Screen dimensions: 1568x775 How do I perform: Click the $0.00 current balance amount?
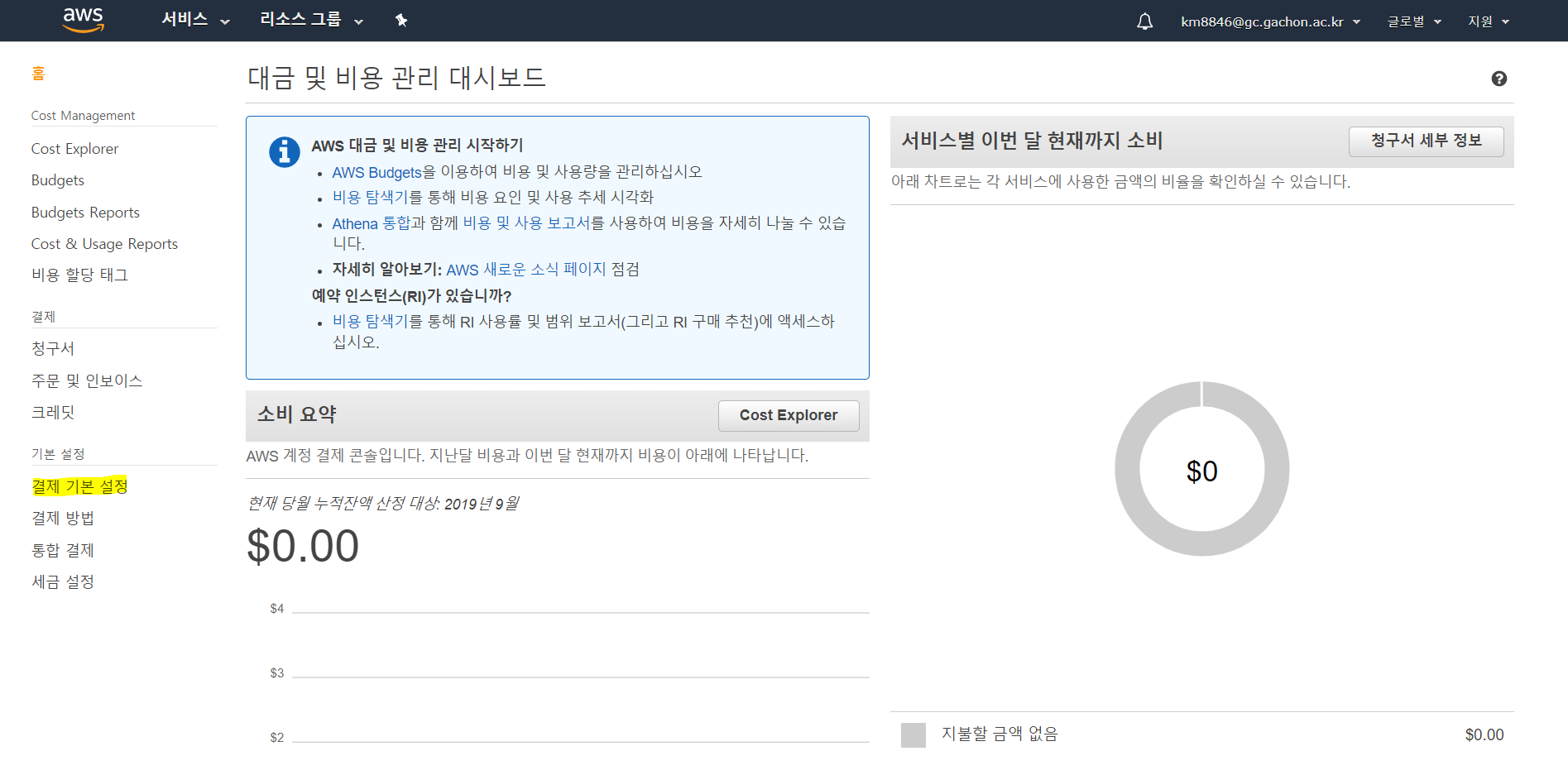click(x=303, y=546)
